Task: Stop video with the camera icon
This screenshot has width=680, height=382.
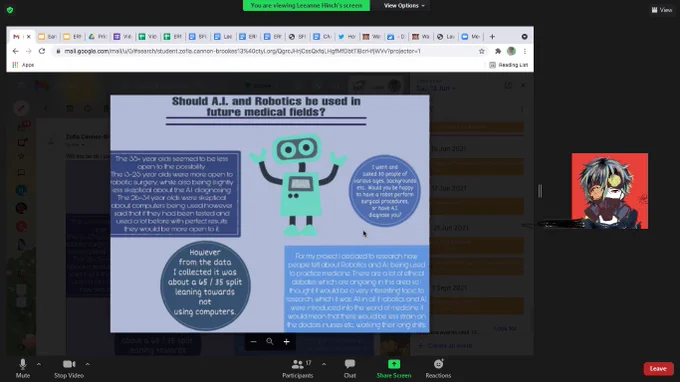Action: [x=69, y=369]
